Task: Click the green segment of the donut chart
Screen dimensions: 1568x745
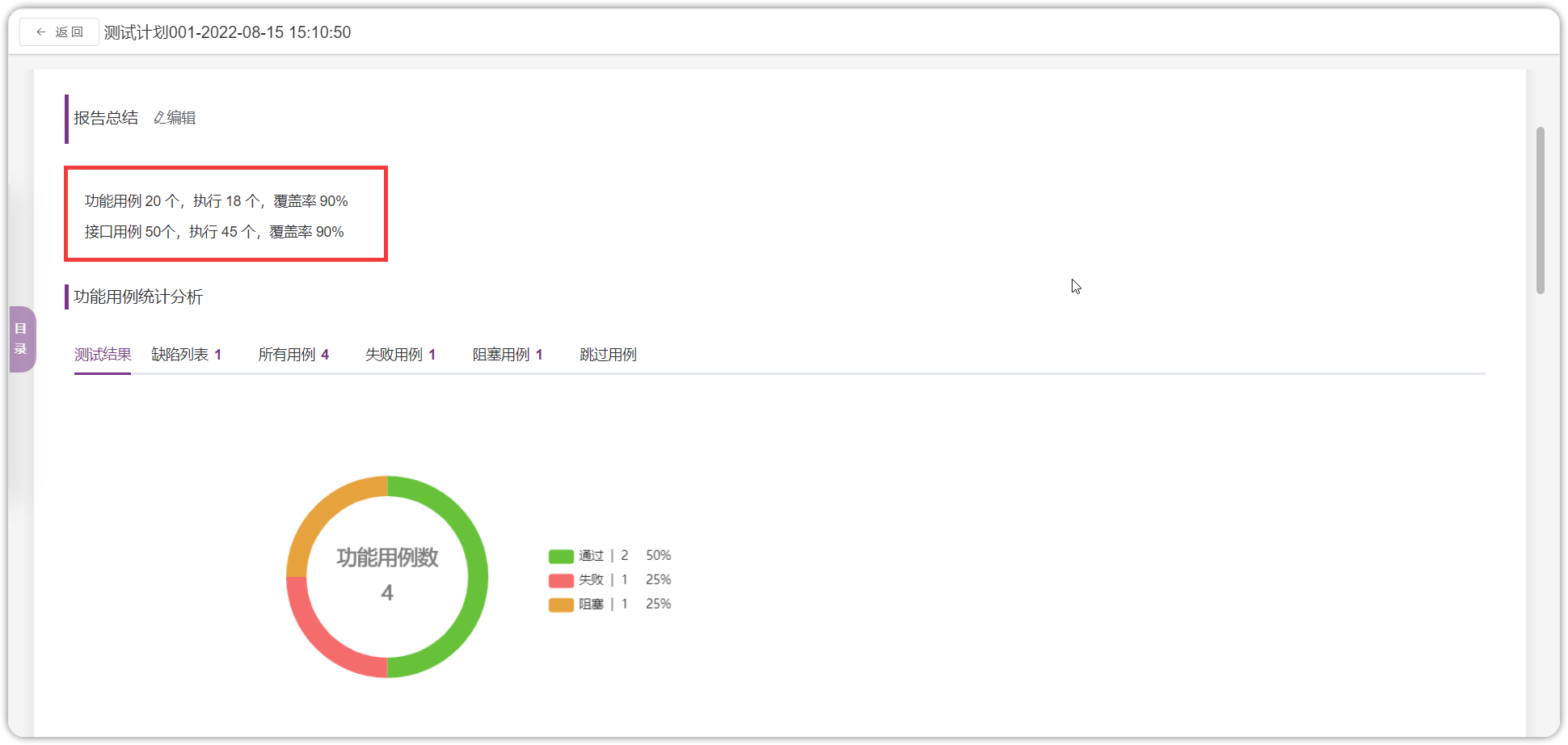Action: 478,577
